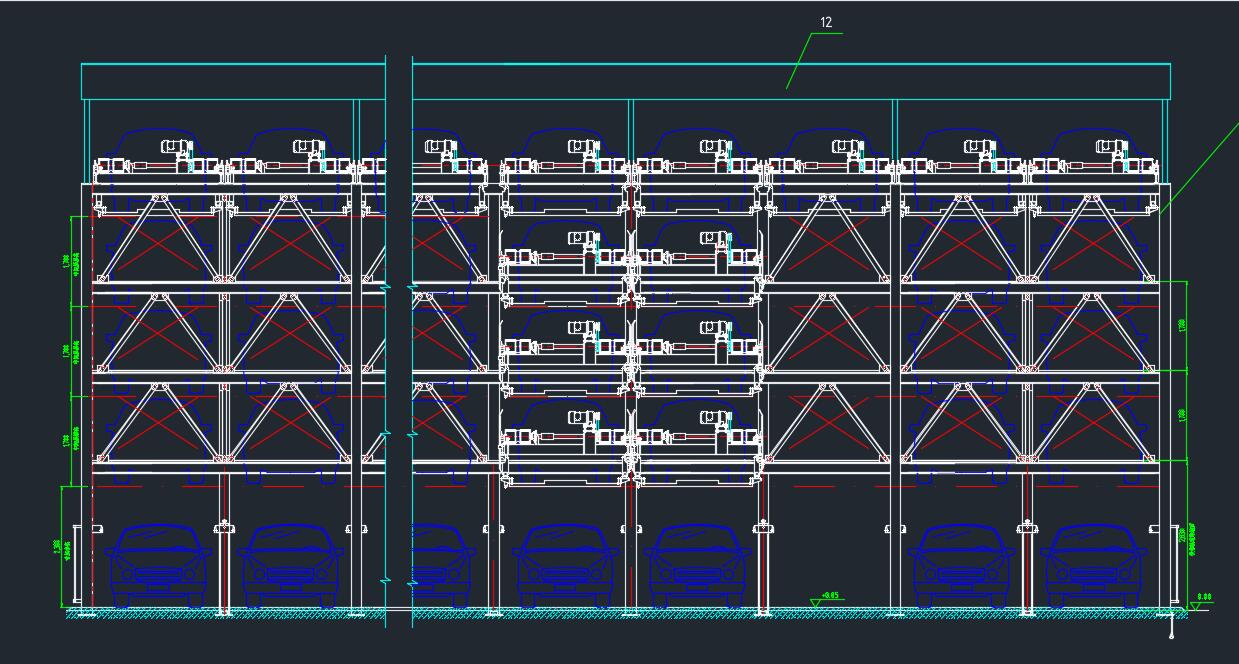Click the uppermost right-side green dimension text

pos(1182,326)
